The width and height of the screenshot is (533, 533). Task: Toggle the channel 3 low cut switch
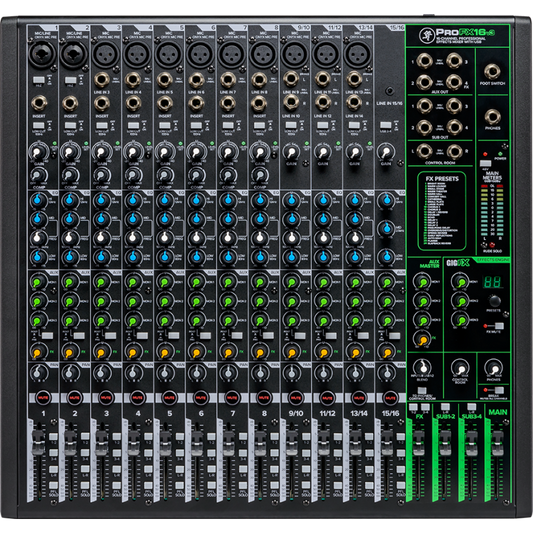(102, 125)
